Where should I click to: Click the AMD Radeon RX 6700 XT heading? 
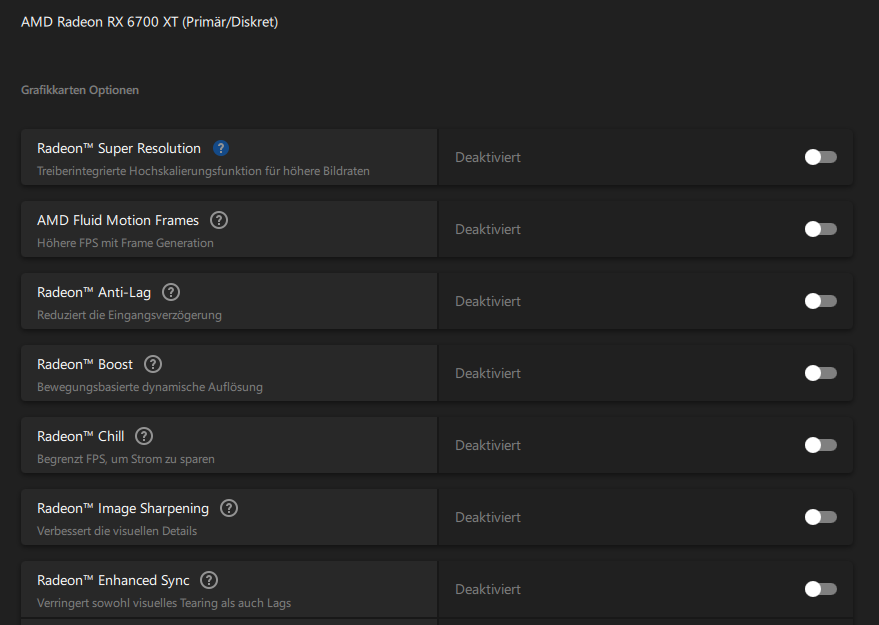coord(149,22)
